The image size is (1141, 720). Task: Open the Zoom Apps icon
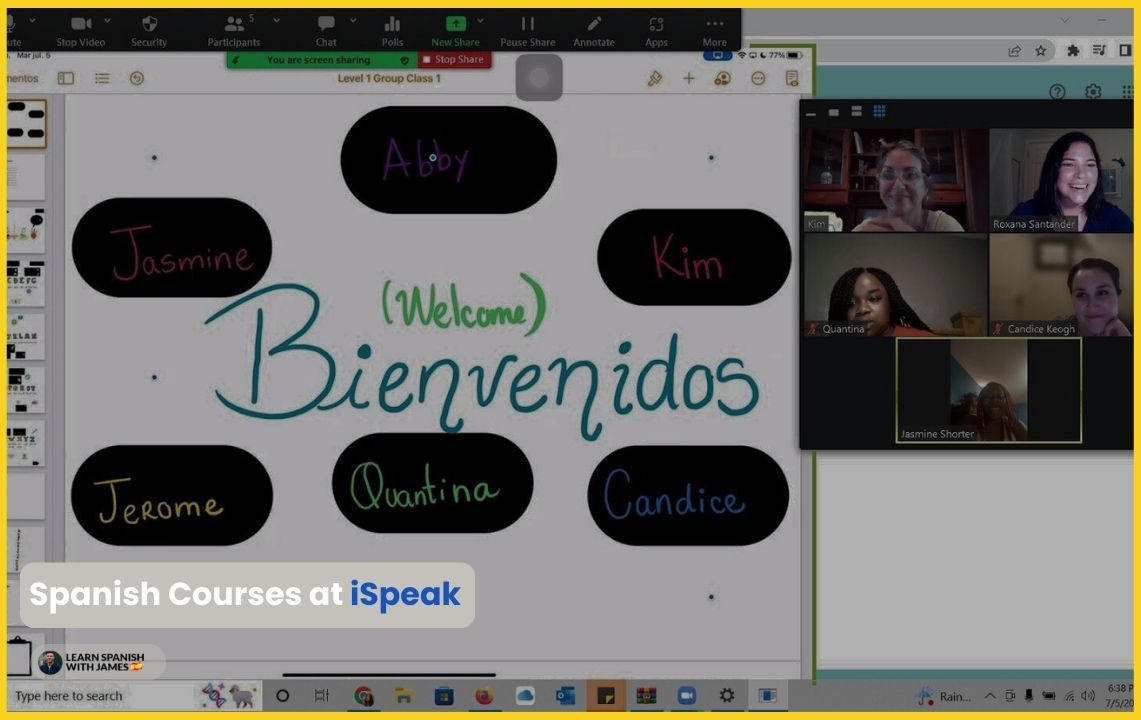(656, 29)
